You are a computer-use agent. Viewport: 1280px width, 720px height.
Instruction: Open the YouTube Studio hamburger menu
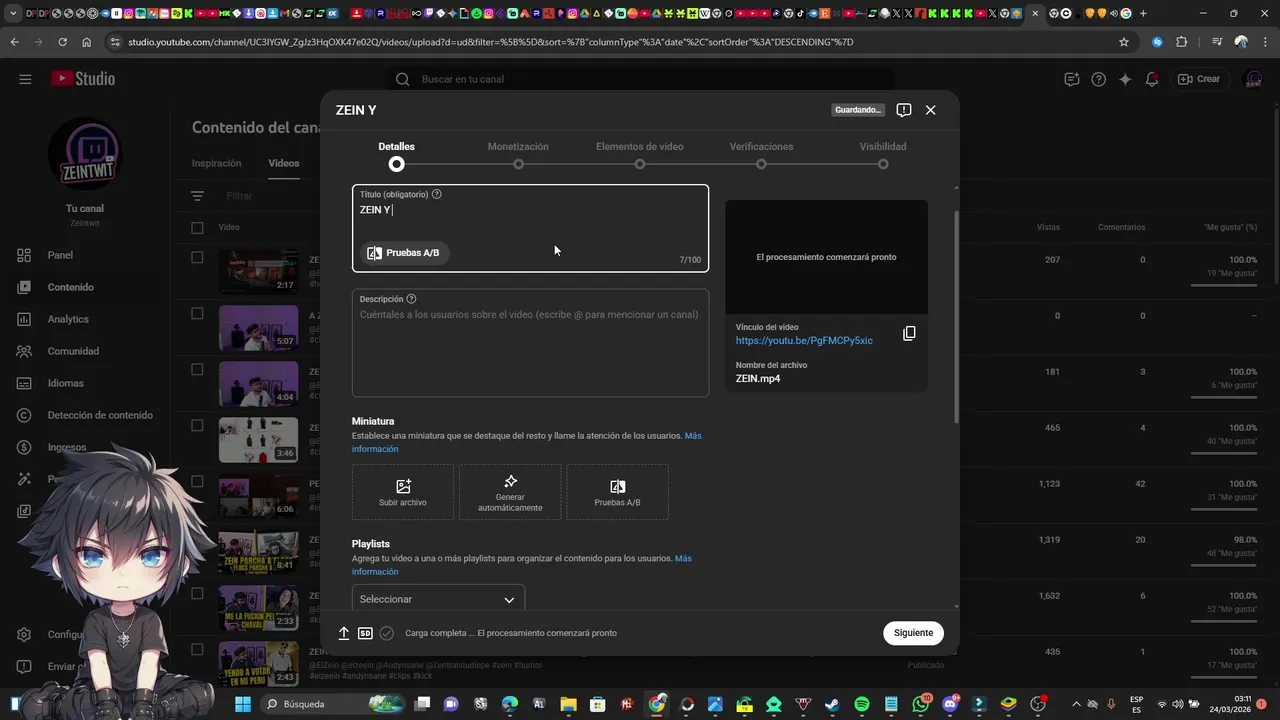click(x=25, y=79)
